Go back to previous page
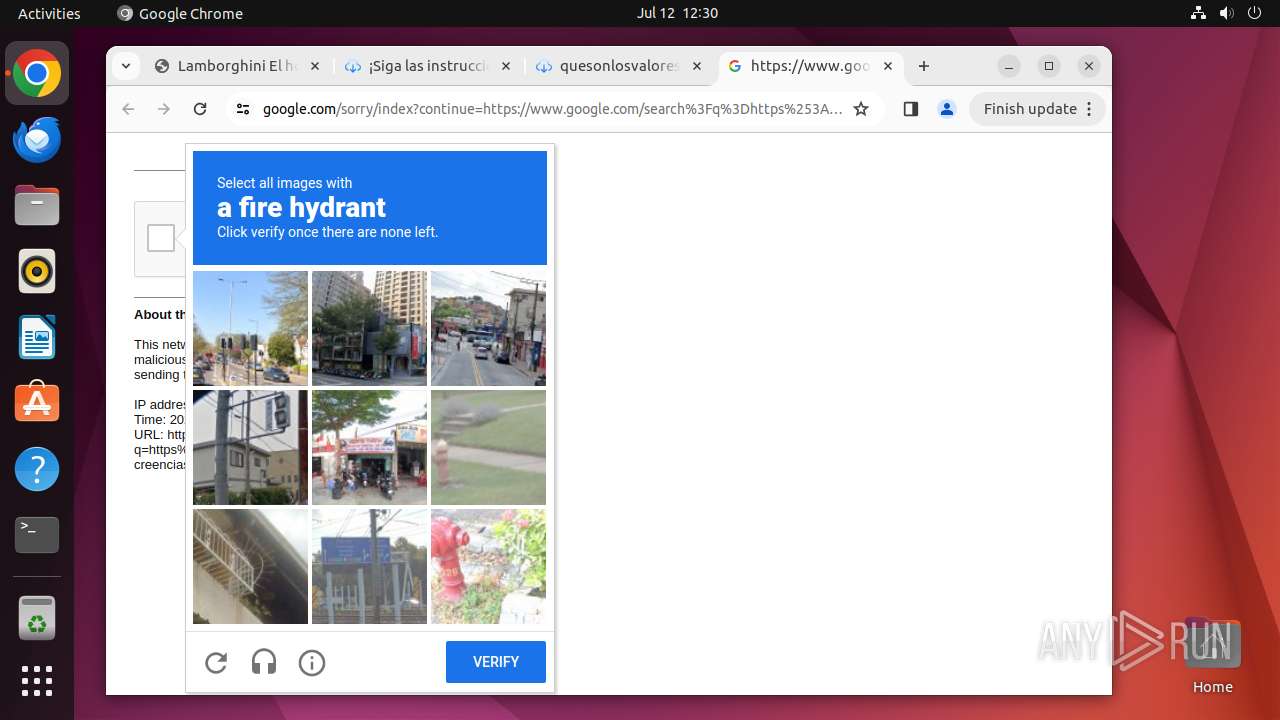 point(128,109)
